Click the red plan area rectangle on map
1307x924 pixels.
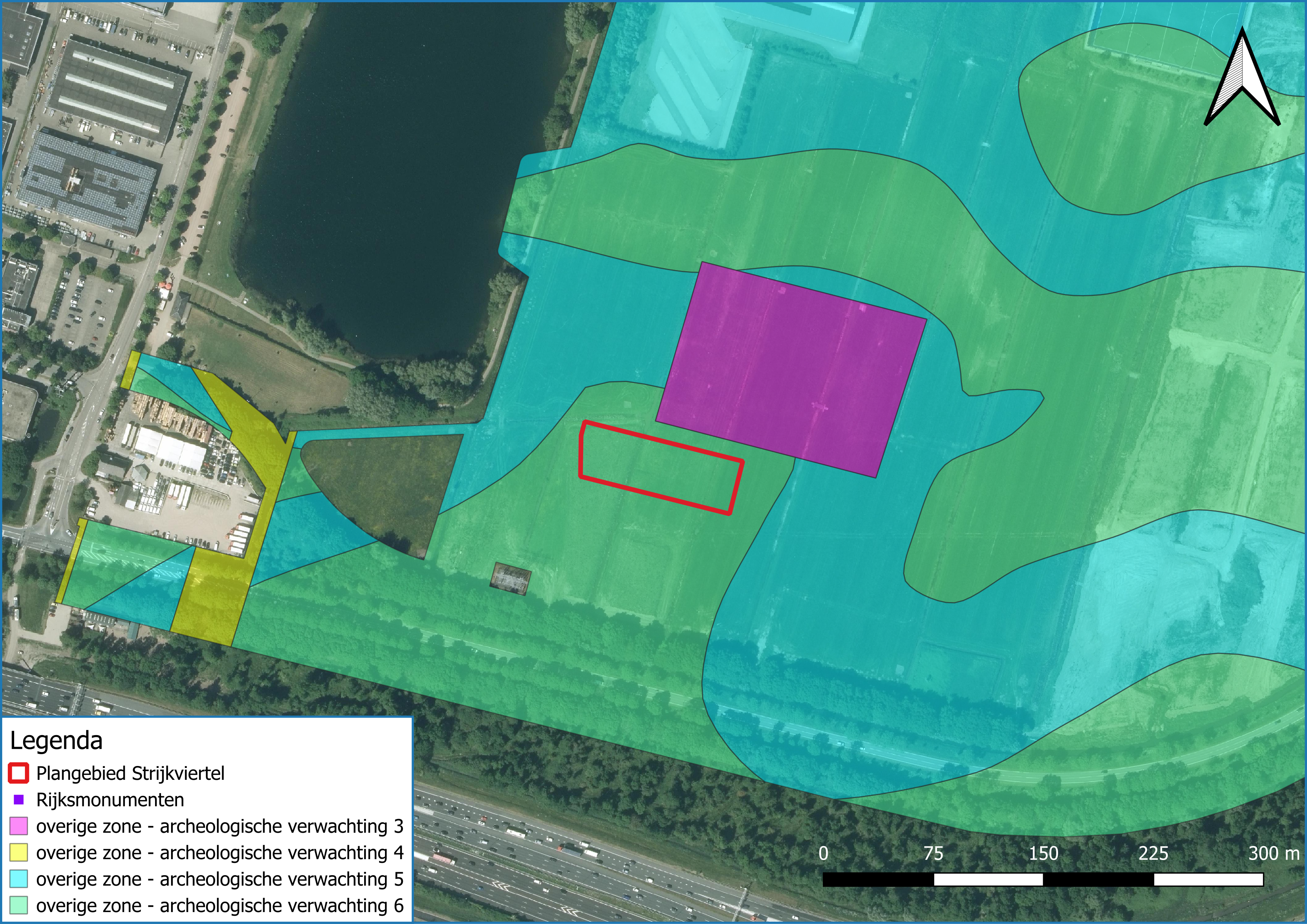(x=661, y=468)
